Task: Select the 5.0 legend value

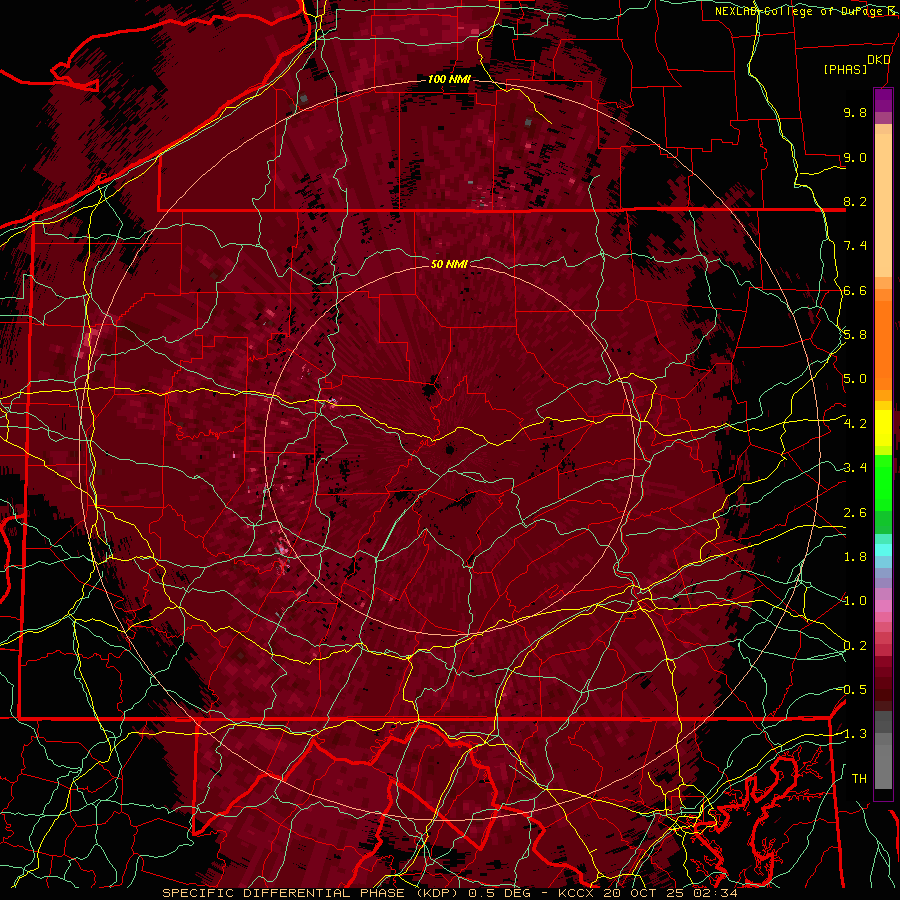Action: point(855,379)
